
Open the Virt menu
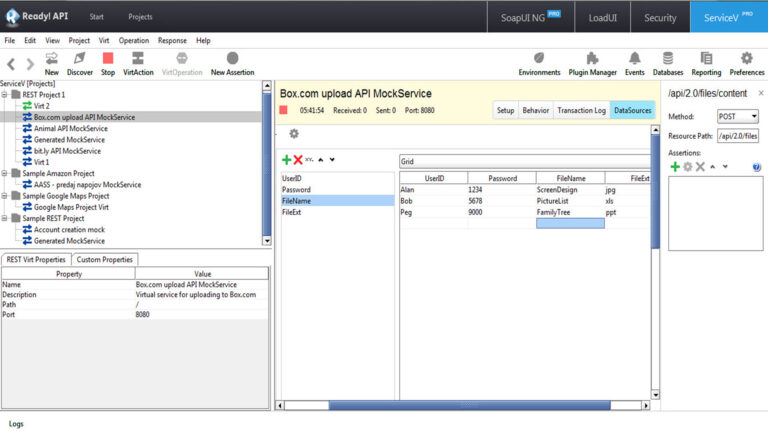pos(104,41)
